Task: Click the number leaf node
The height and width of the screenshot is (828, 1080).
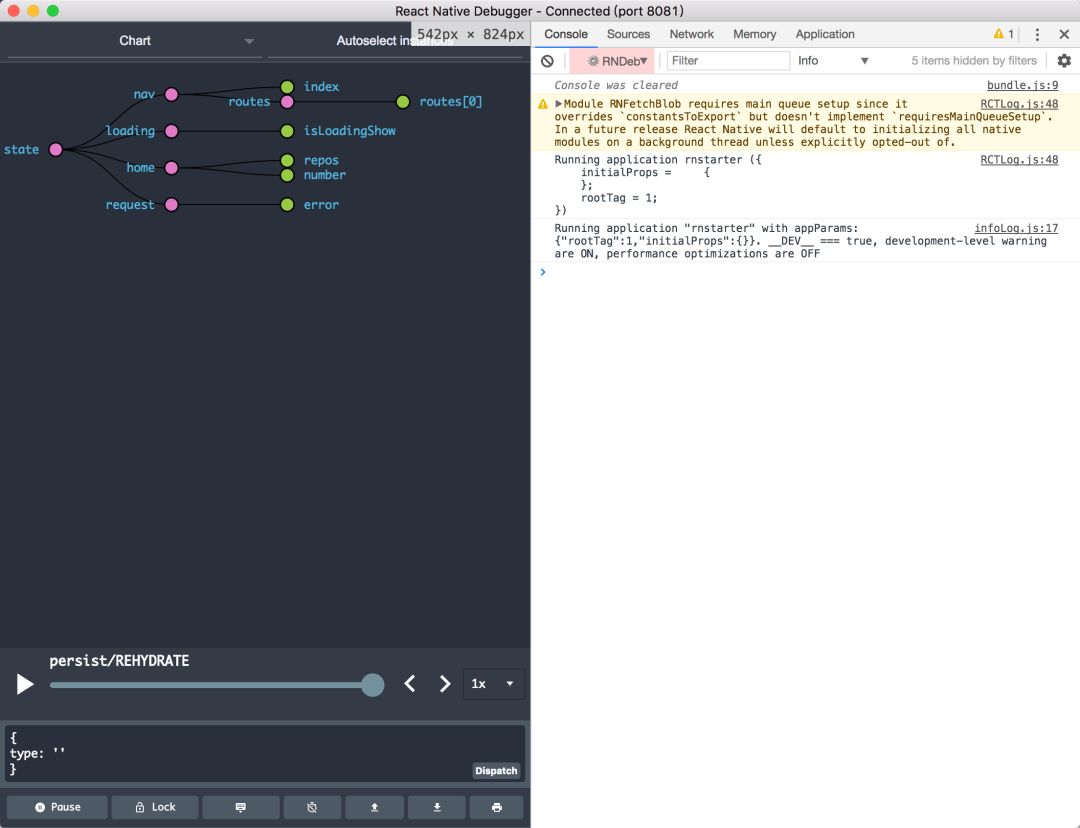Action: [287, 175]
